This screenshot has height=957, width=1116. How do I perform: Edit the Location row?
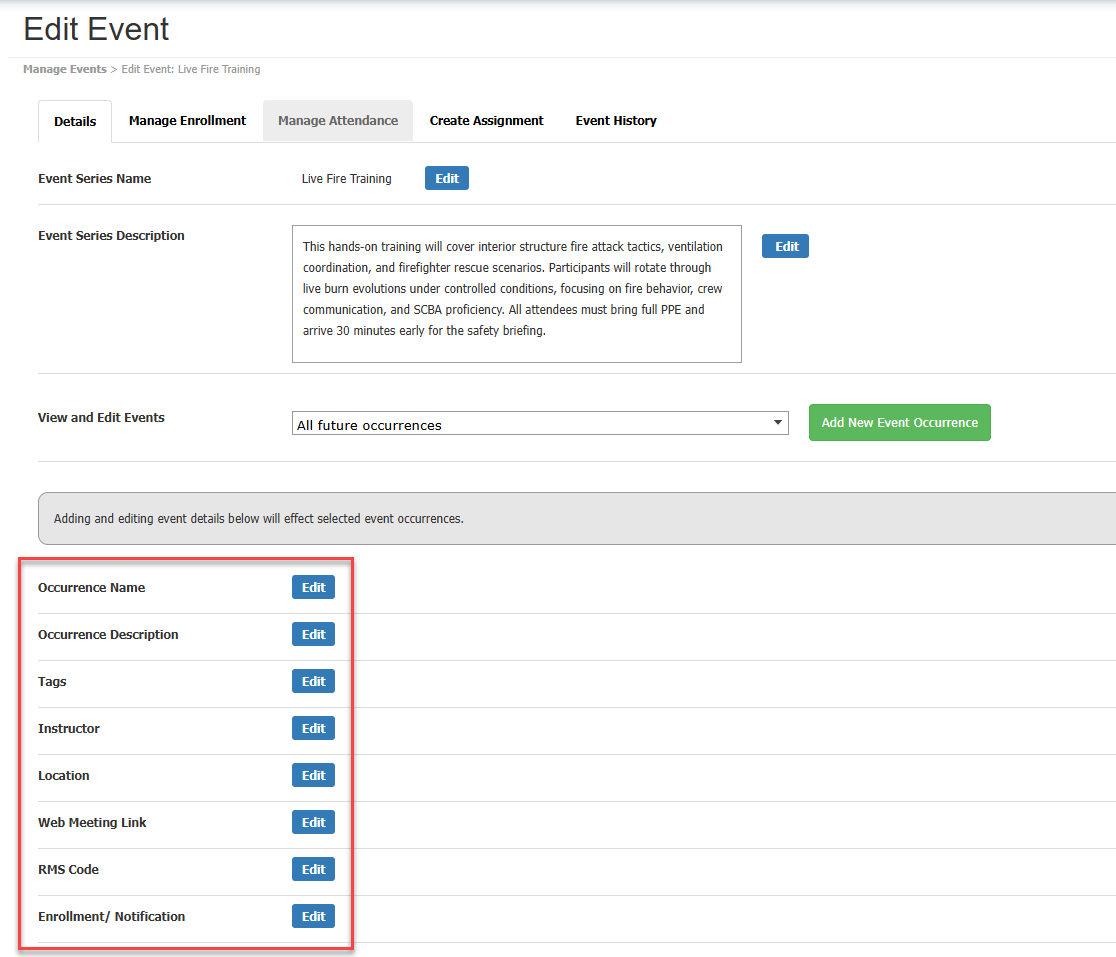[313, 776]
